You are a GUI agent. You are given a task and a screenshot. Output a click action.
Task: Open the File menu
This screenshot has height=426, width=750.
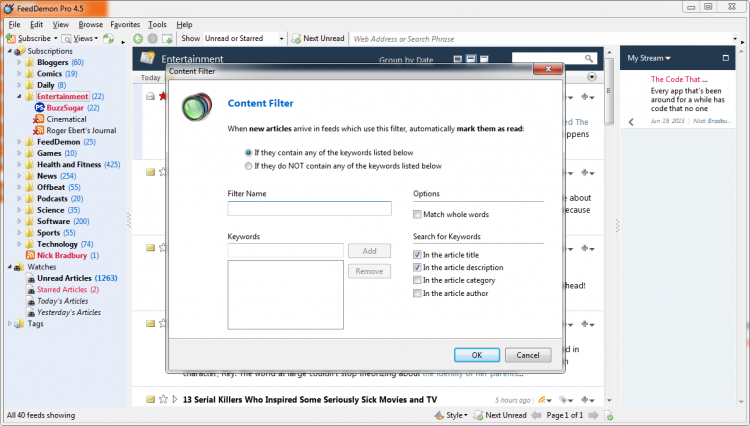click(x=14, y=24)
